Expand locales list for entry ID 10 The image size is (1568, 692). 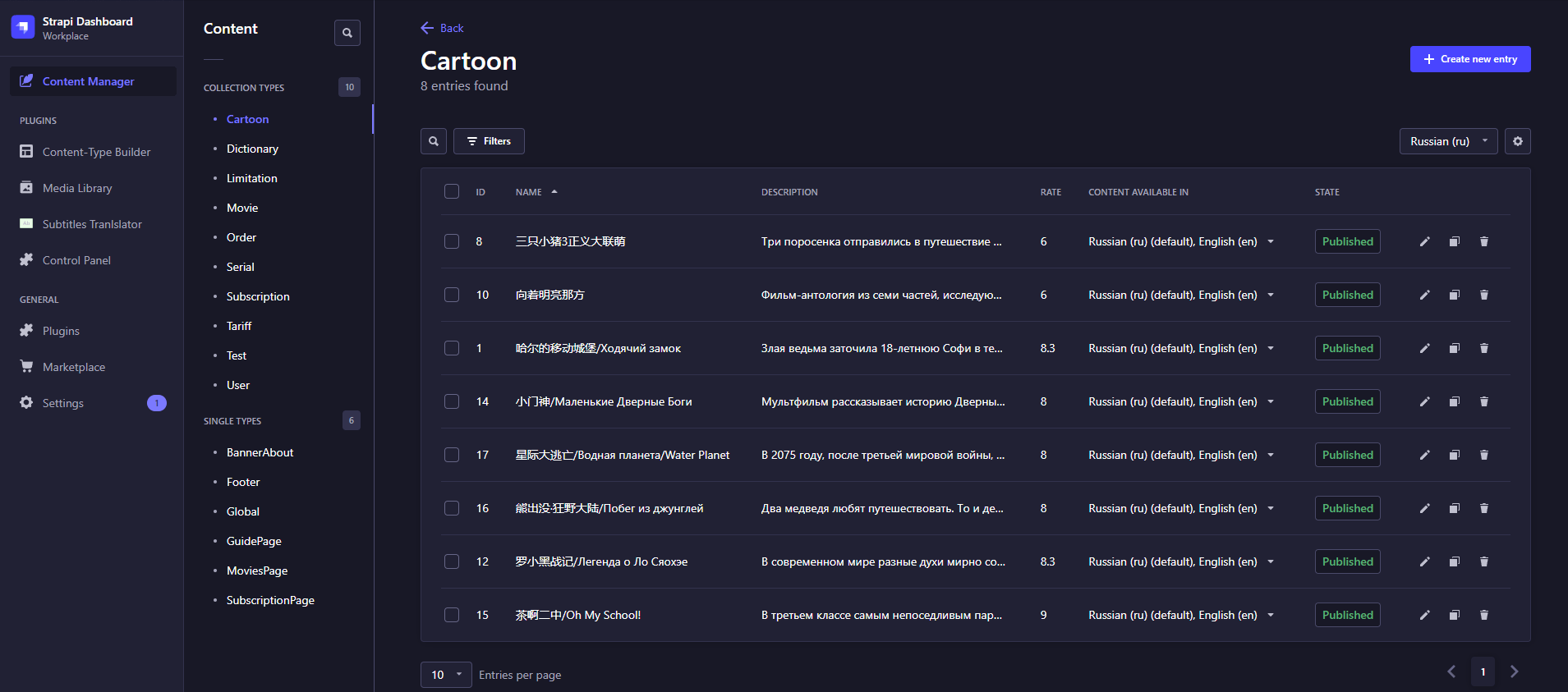tap(1271, 295)
